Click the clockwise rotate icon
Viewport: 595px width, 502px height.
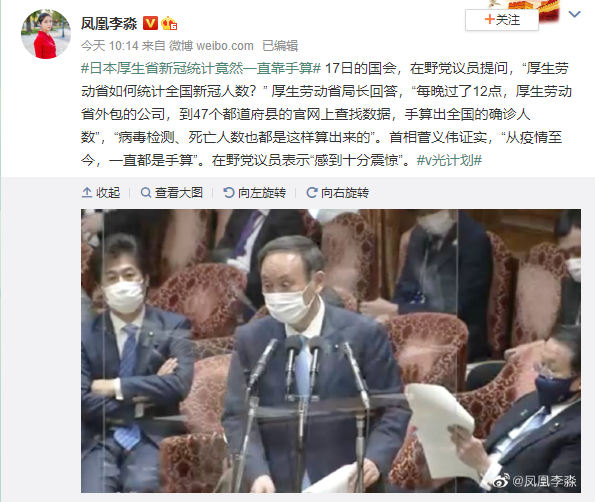click(x=312, y=193)
